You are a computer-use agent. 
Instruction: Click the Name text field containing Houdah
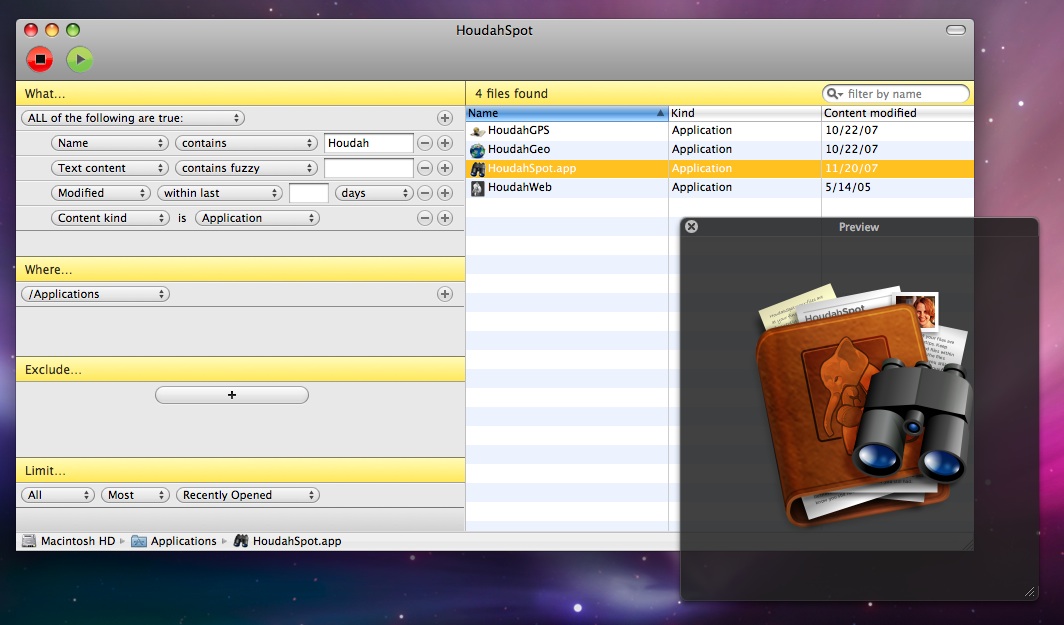click(x=368, y=143)
